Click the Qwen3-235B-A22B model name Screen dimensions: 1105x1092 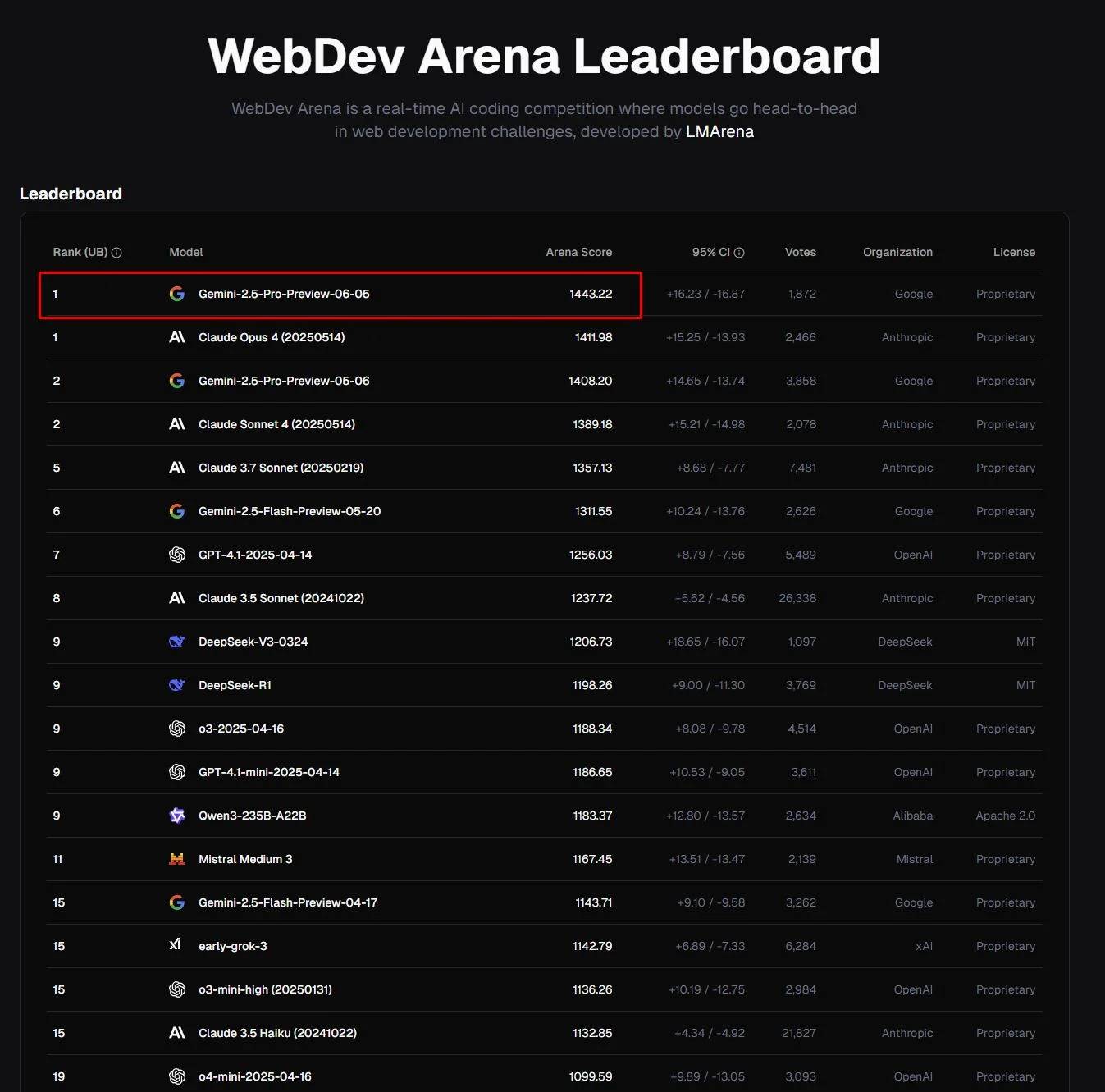pos(253,816)
